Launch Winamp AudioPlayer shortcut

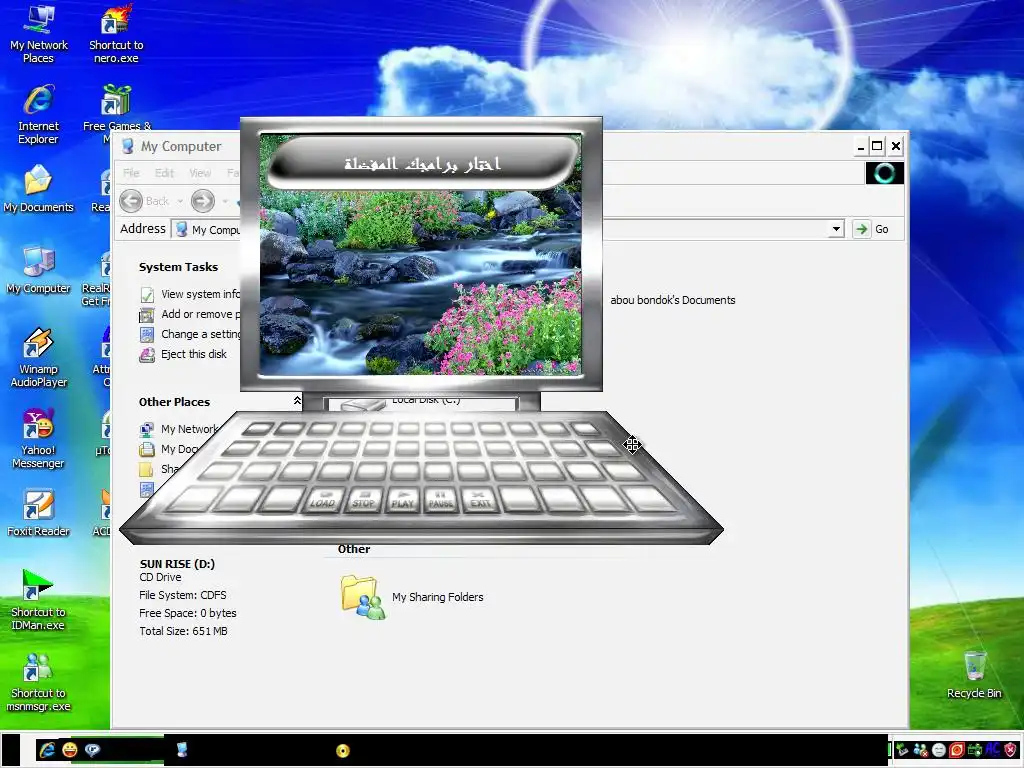tap(39, 358)
